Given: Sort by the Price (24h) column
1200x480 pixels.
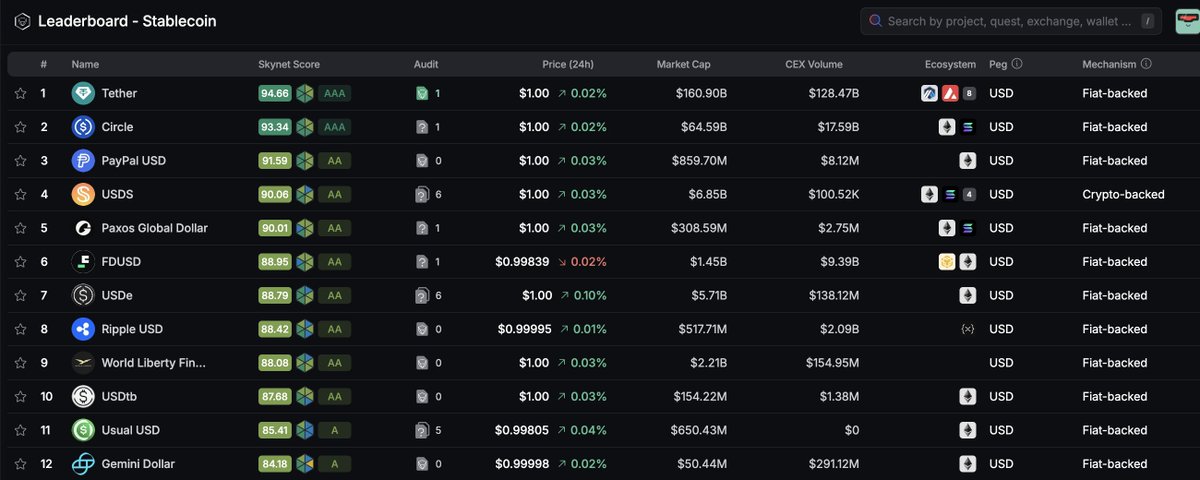Looking at the screenshot, I should tap(568, 64).
